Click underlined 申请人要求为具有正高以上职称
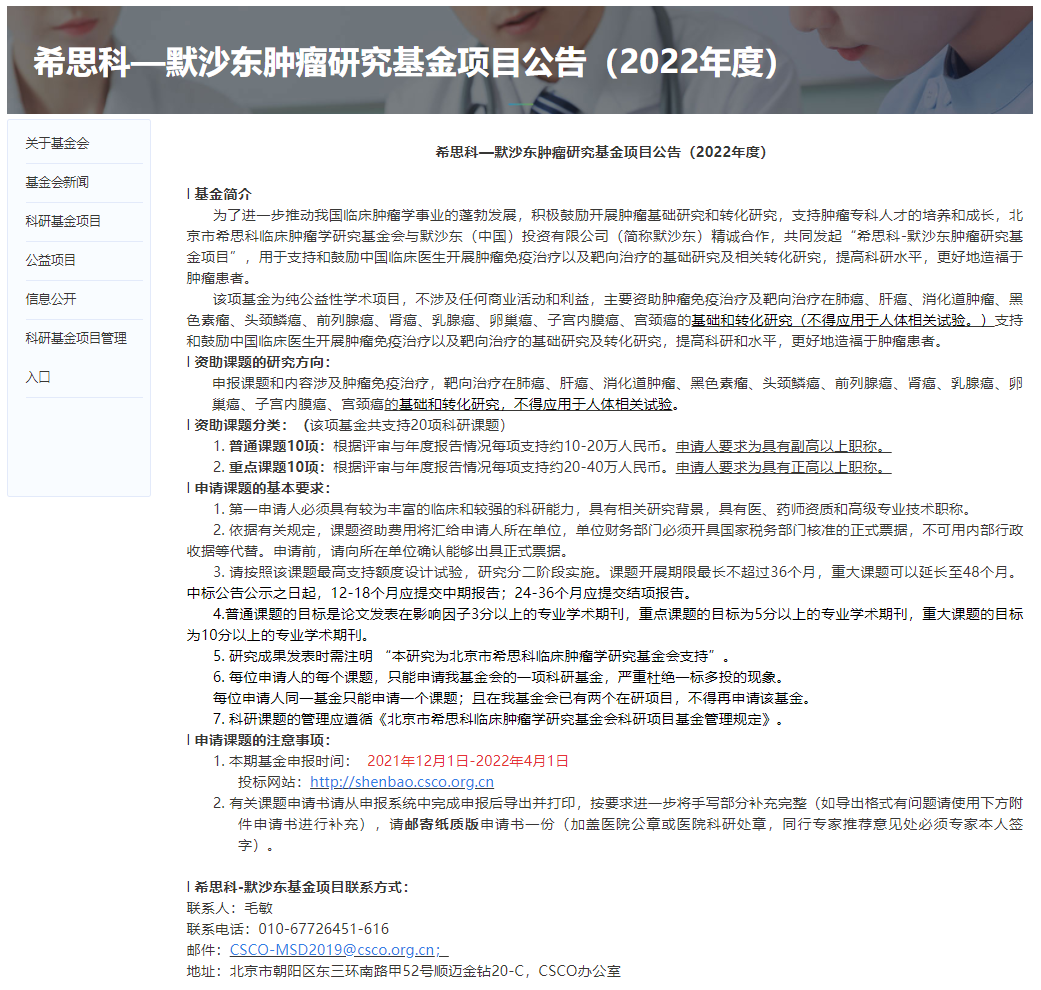 pos(783,467)
